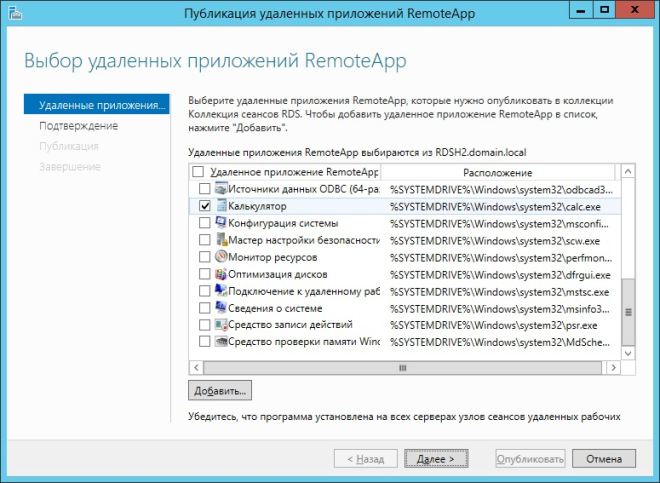Viewport: 660px width, 483px height.
Task: Click the Оптимизация дисков icon
Action: coord(220,274)
